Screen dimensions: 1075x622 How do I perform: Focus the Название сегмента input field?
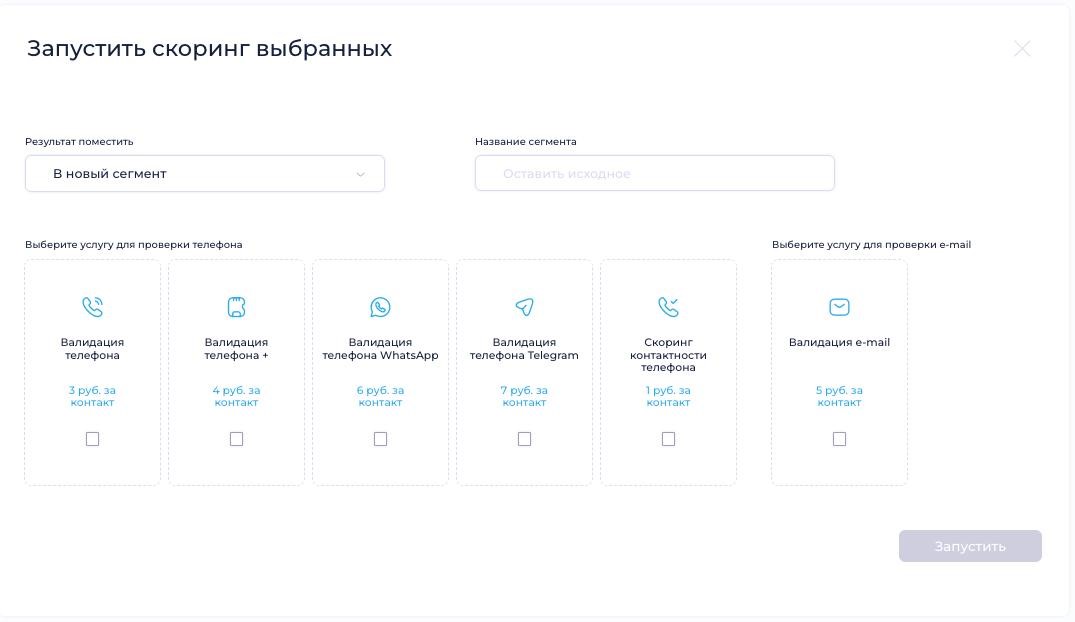point(655,174)
